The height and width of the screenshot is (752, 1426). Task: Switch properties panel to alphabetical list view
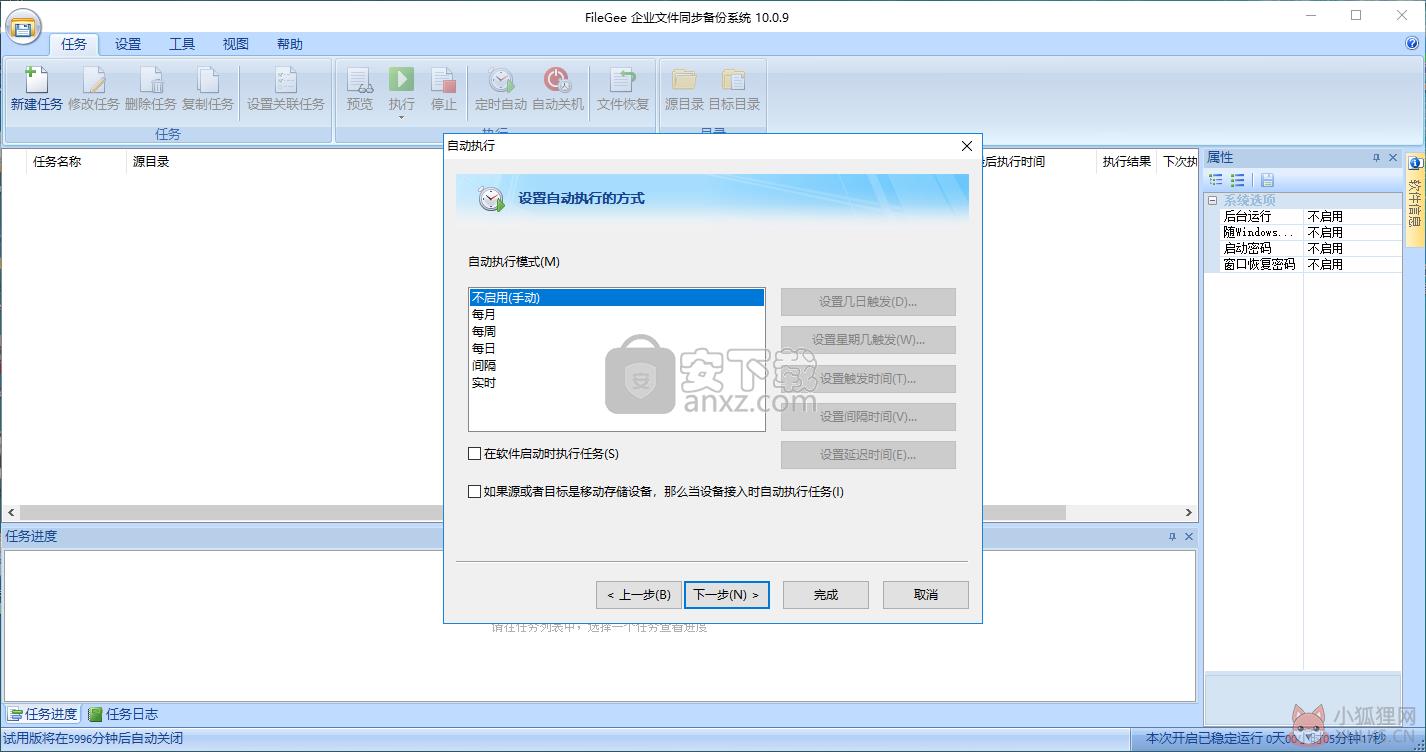[1238, 180]
